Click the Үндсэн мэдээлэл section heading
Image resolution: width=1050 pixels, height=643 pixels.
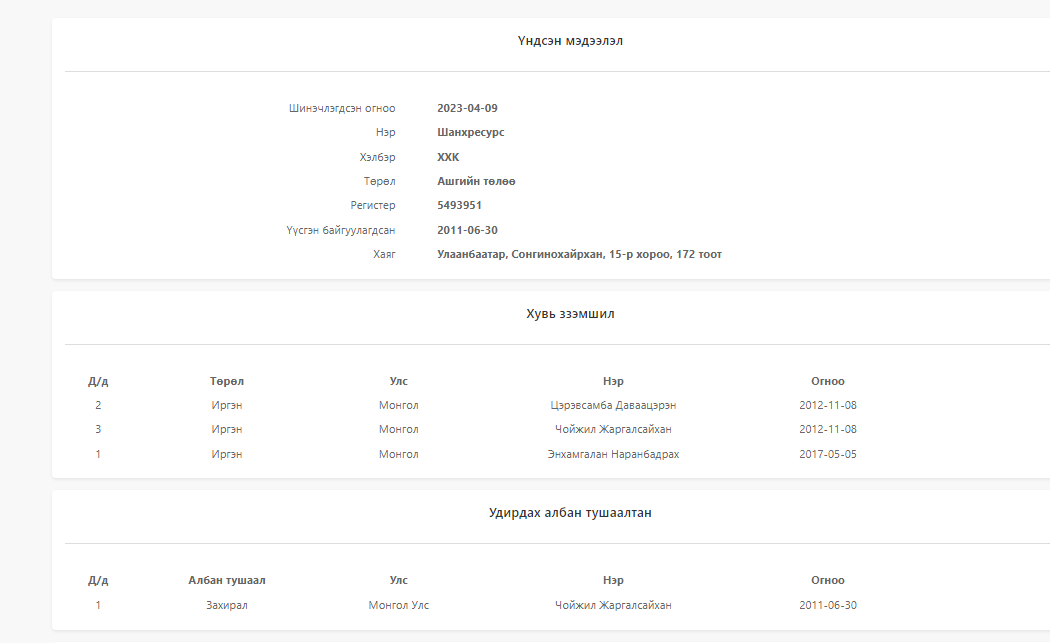click(x=571, y=41)
